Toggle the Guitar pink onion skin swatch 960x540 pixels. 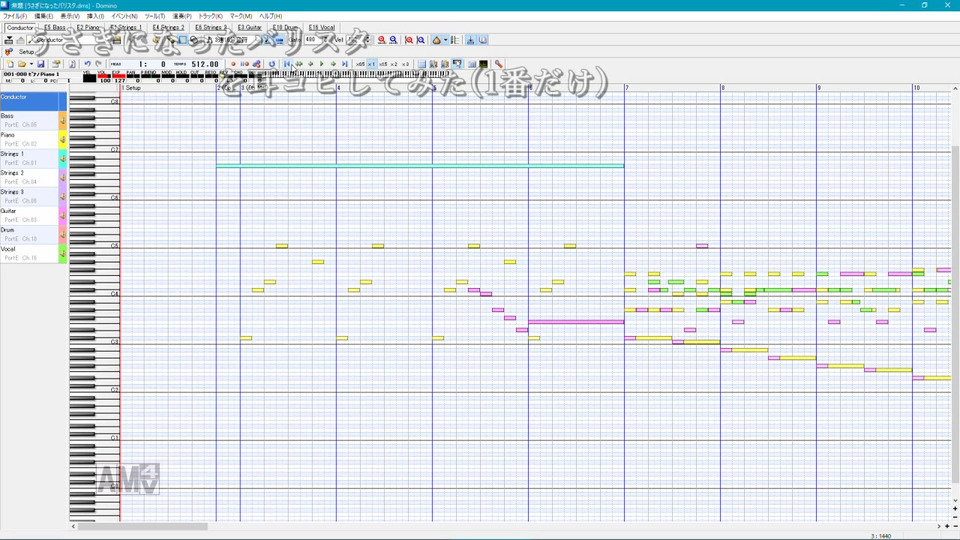pyautogui.click(x=62, y=216)
